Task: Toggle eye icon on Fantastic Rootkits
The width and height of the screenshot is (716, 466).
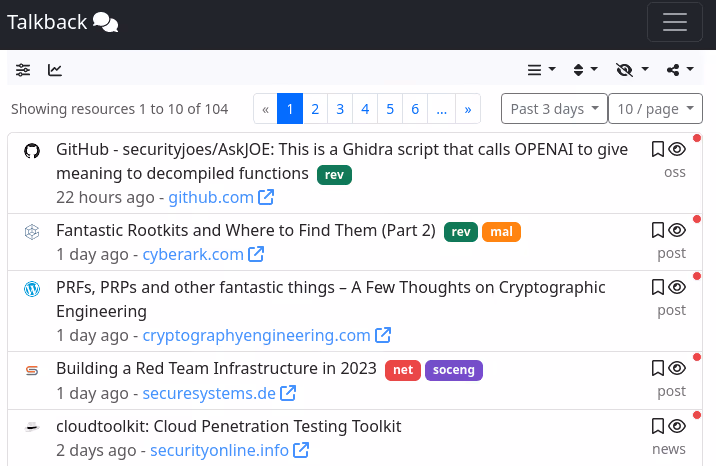Action: (x=677, y=230)
